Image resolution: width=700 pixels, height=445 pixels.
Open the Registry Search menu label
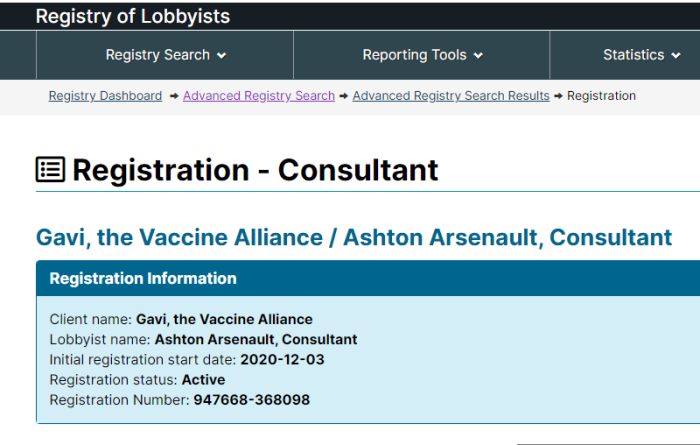(x=158, y=55)
